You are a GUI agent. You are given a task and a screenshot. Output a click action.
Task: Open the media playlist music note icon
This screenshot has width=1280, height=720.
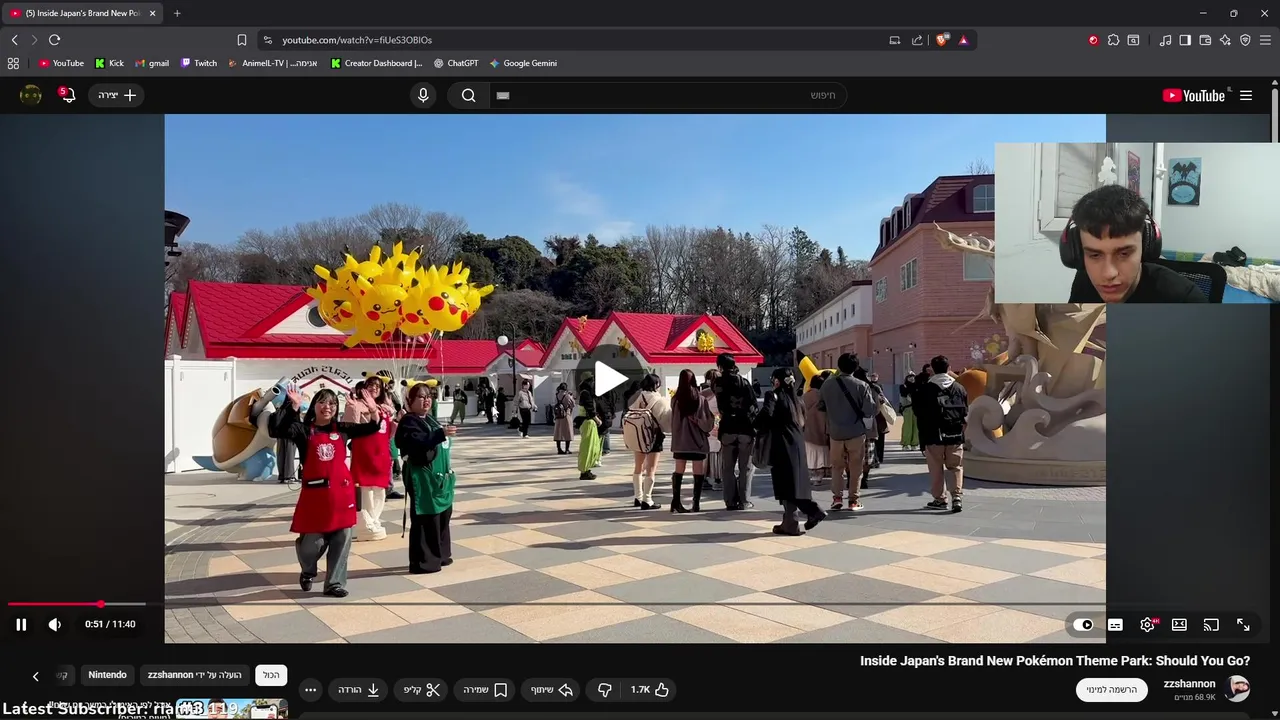point(1165,40)
